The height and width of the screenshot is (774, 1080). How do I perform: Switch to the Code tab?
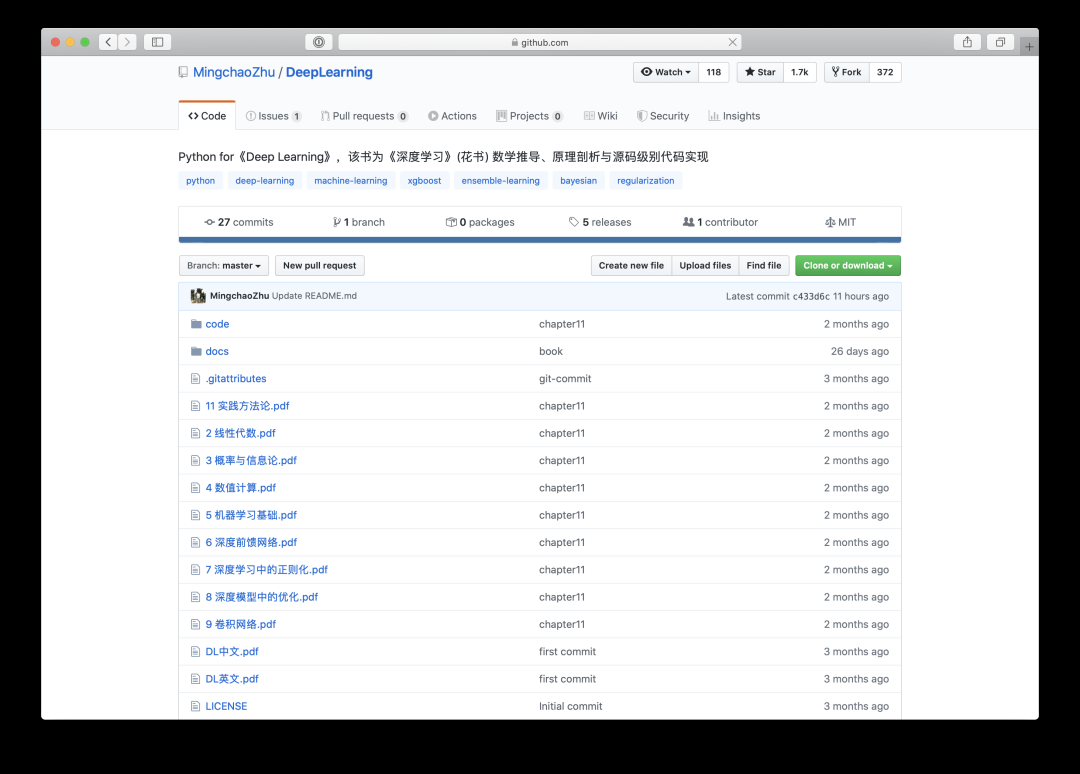pos(207,116)
